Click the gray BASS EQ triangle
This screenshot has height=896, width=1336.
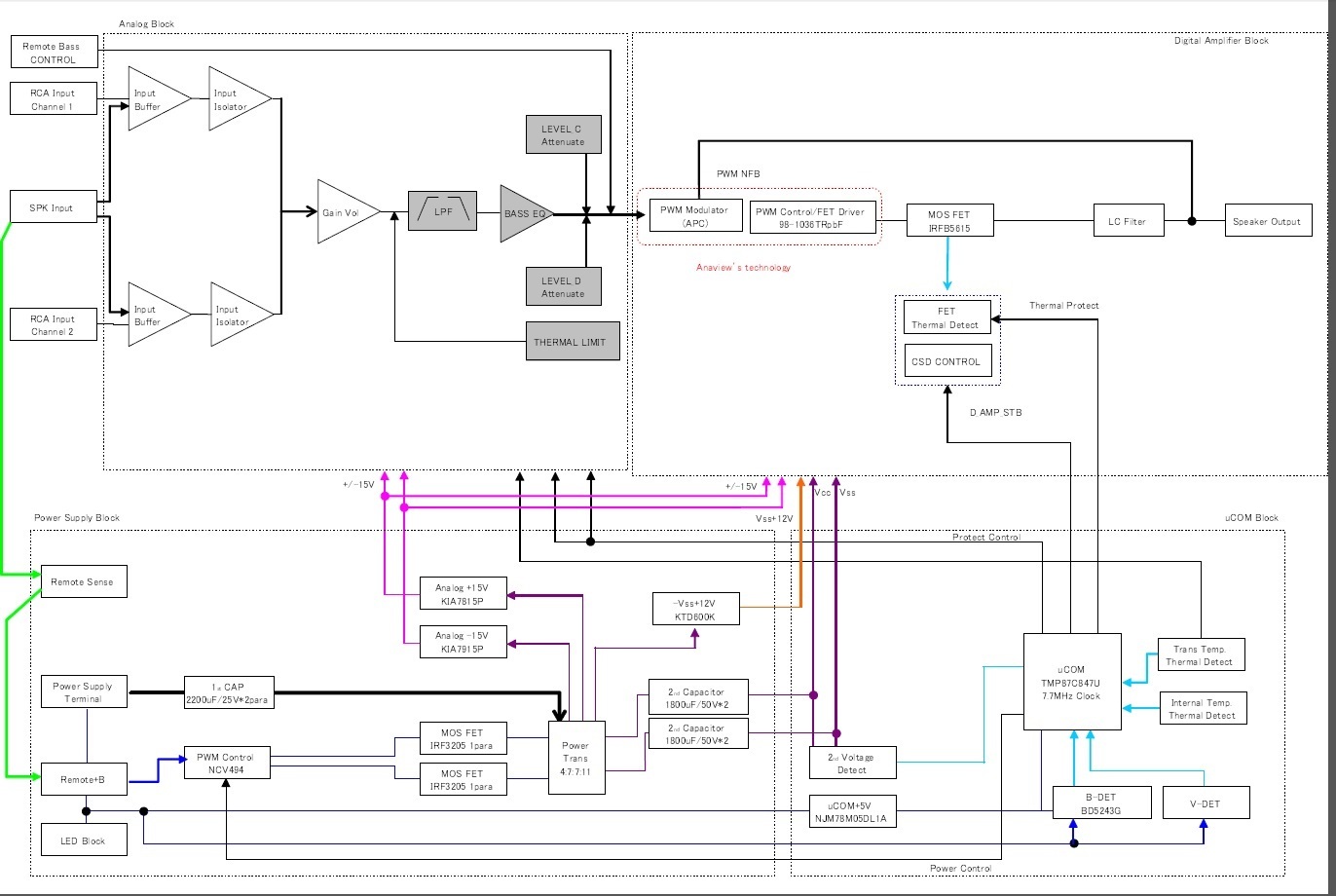click(523, 212)
